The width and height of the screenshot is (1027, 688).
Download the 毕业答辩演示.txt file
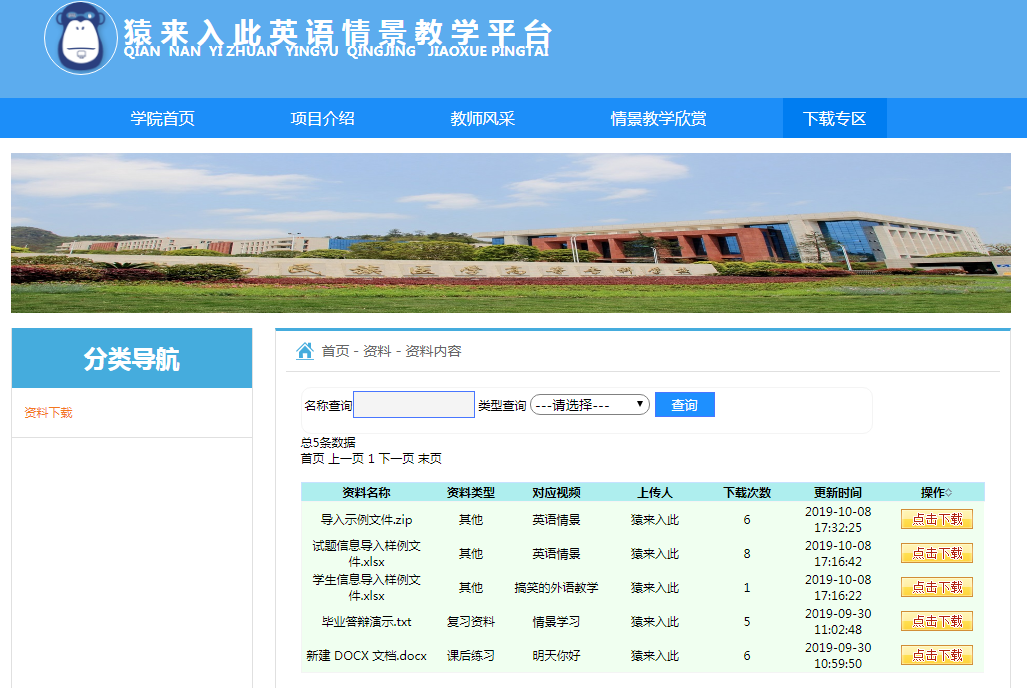click(936, 621)
